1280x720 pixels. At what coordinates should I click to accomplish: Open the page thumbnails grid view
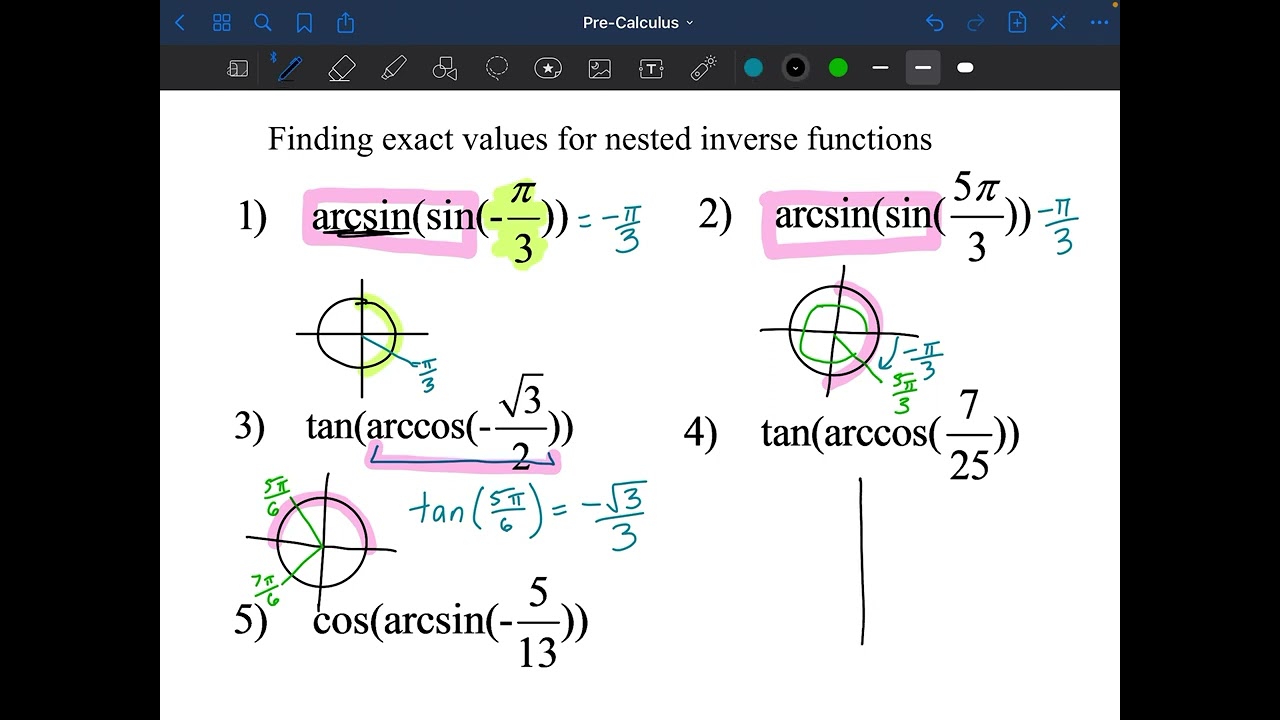(x=222, y=22)
